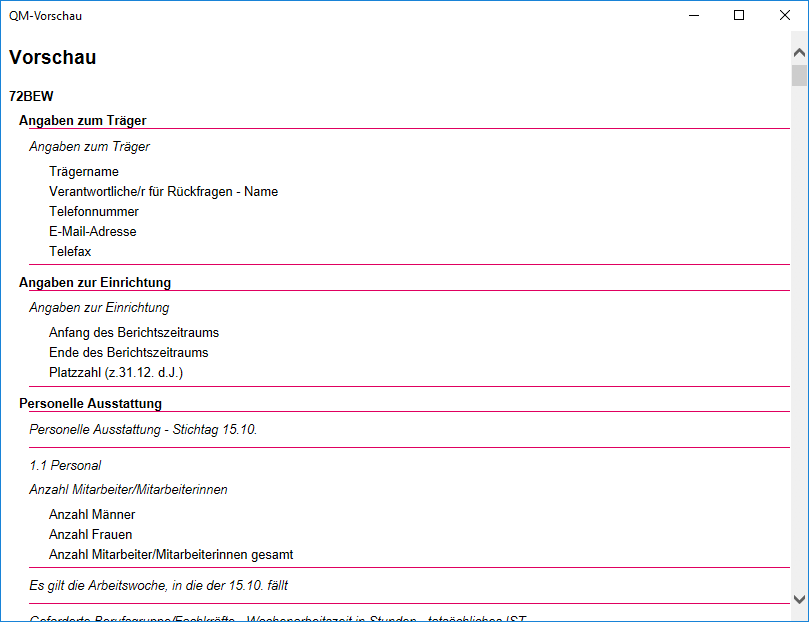The height and width of the screenshot is (622, 809).
Task: Click the bold Personelle Ausstattung heading
Action: click(x=90, y=403)
